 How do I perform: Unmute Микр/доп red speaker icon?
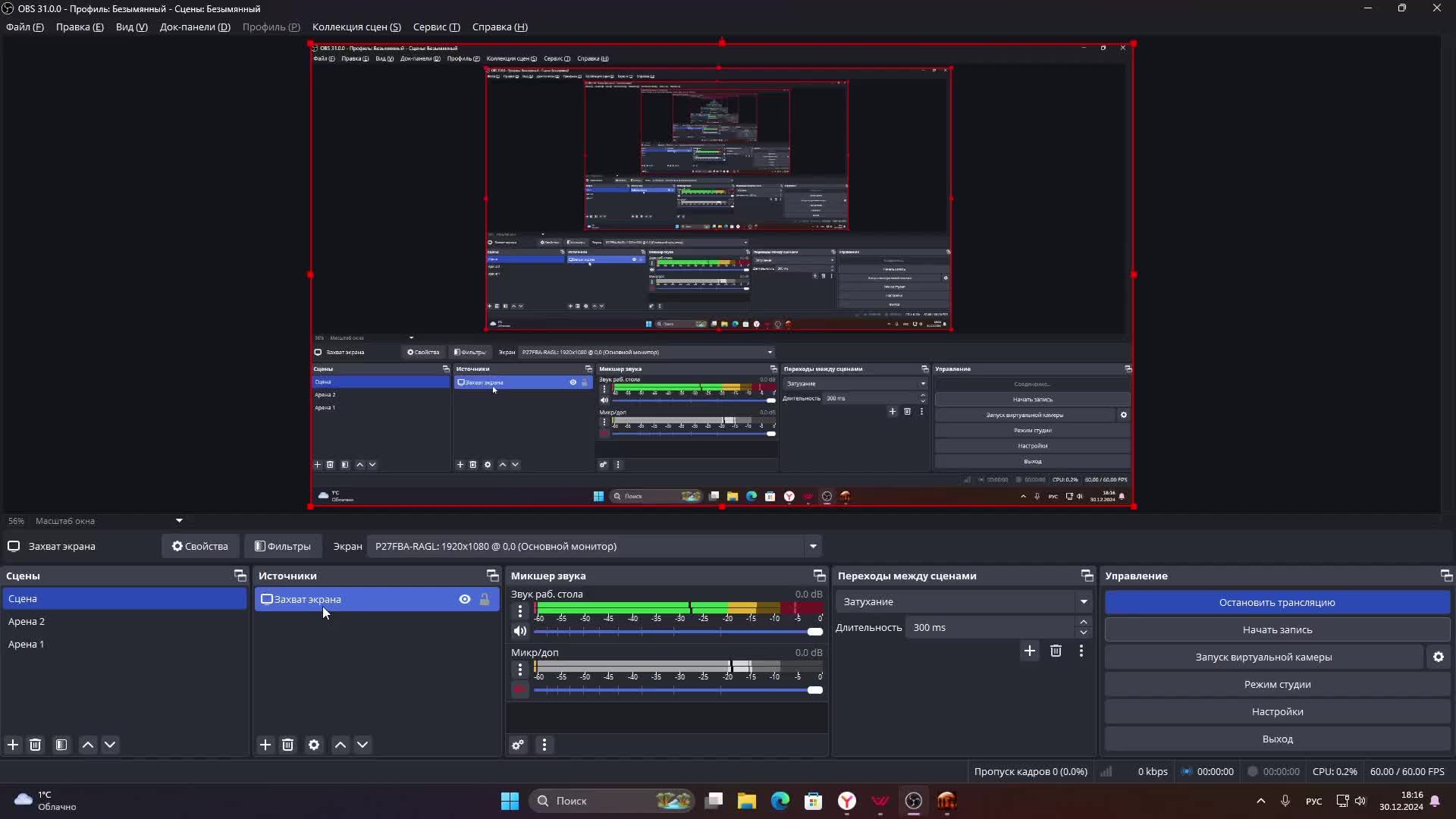520,689
